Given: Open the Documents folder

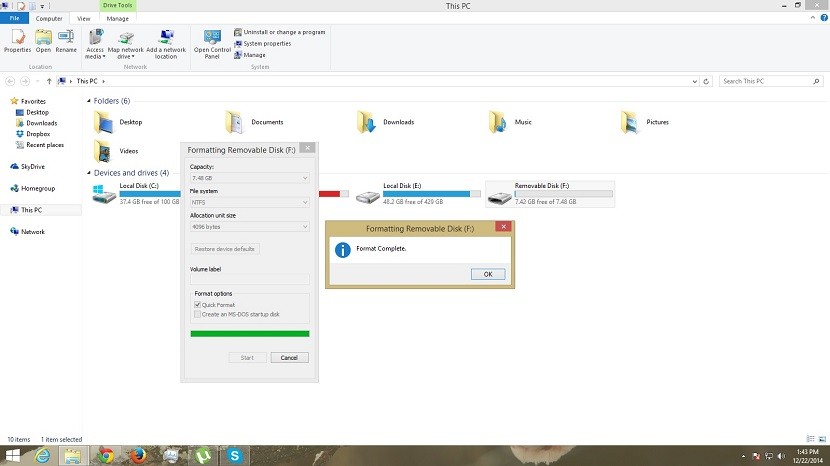Looking at the screenshot, I should (255, 122).
